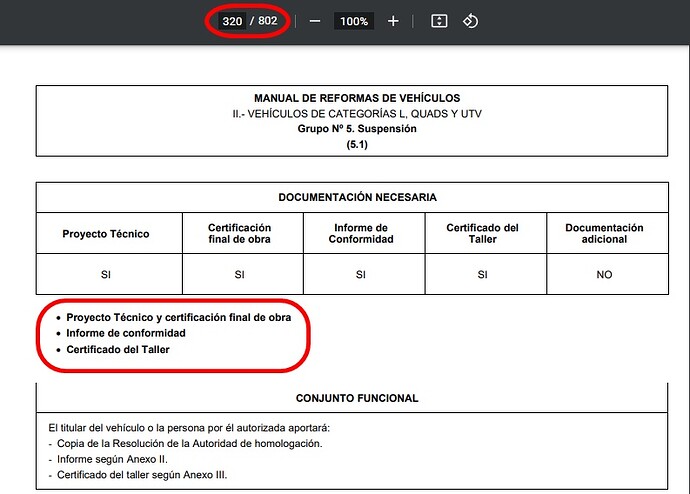Click the 'Certificado del Taller' bullet item
Screen dimensions: 690x494
118,350
